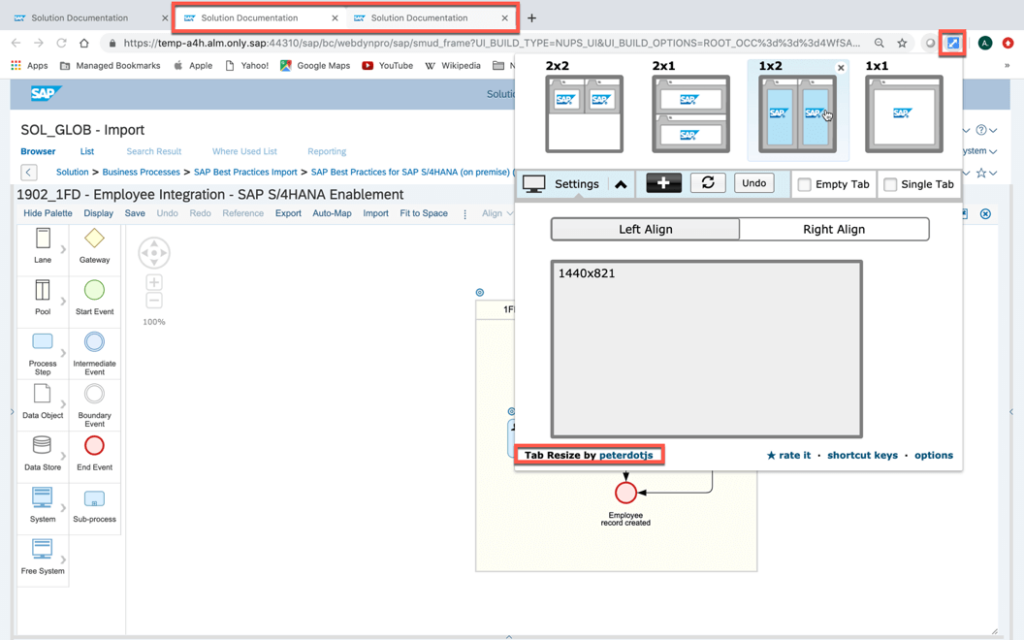The image size is (1024, 640).
Task: Click Fit to Space
Action: tap(424, 214)
